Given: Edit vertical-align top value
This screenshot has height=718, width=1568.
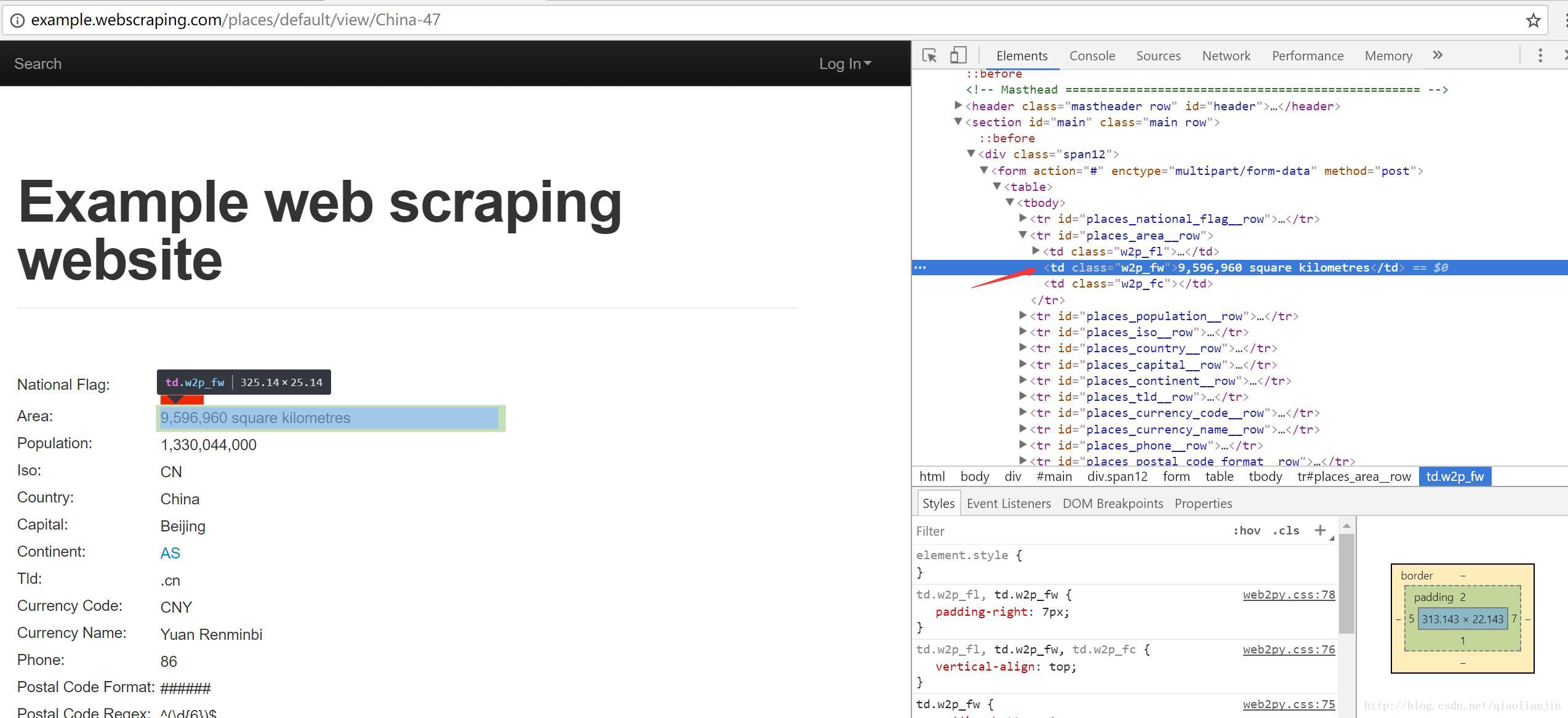Looking at the screenshot, I should pyautogui.click(x=1062, y=667).
